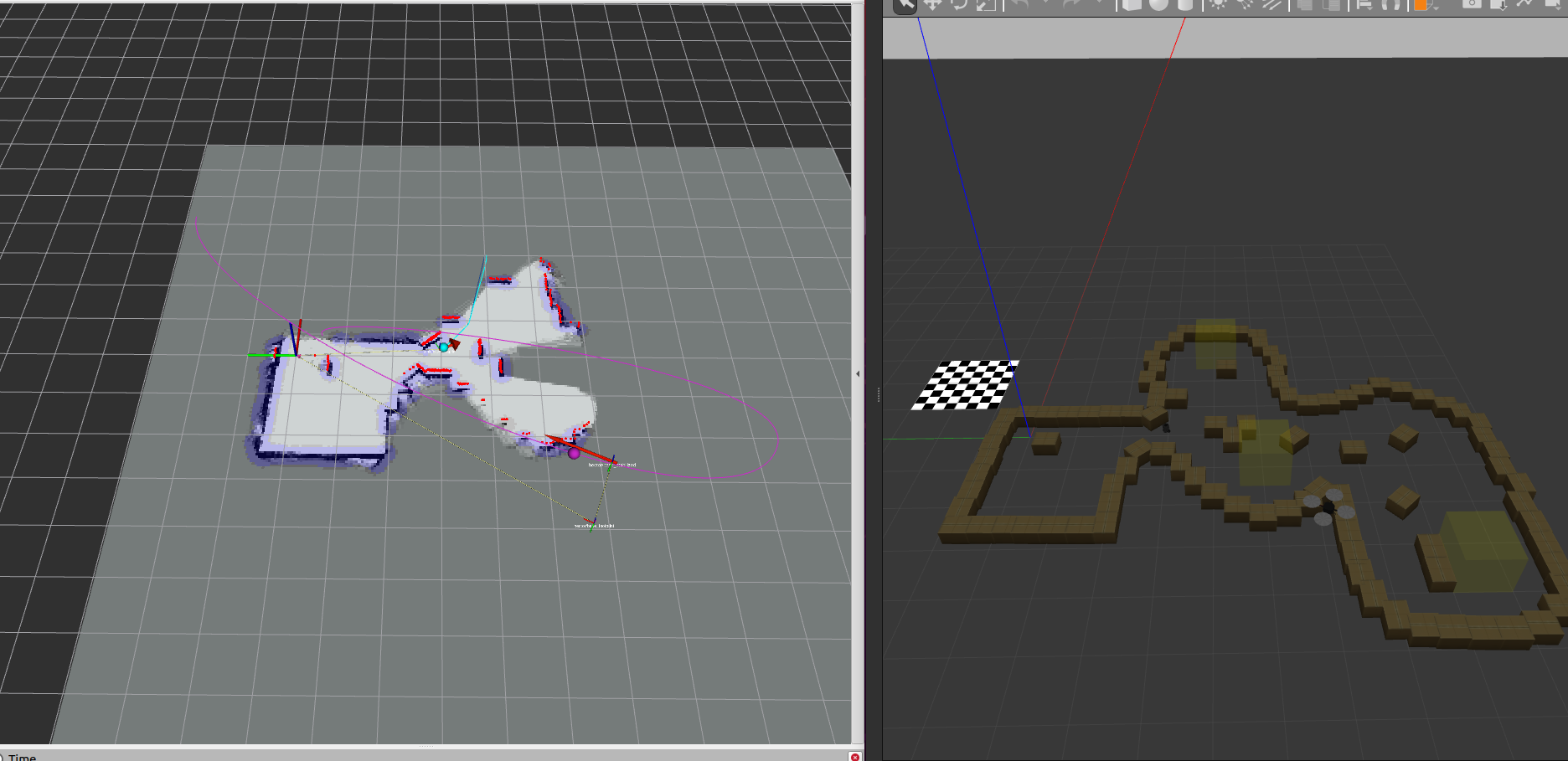Switch to Gazebo translate mode tool
1568x761 pixels.
tap(933, 4)
